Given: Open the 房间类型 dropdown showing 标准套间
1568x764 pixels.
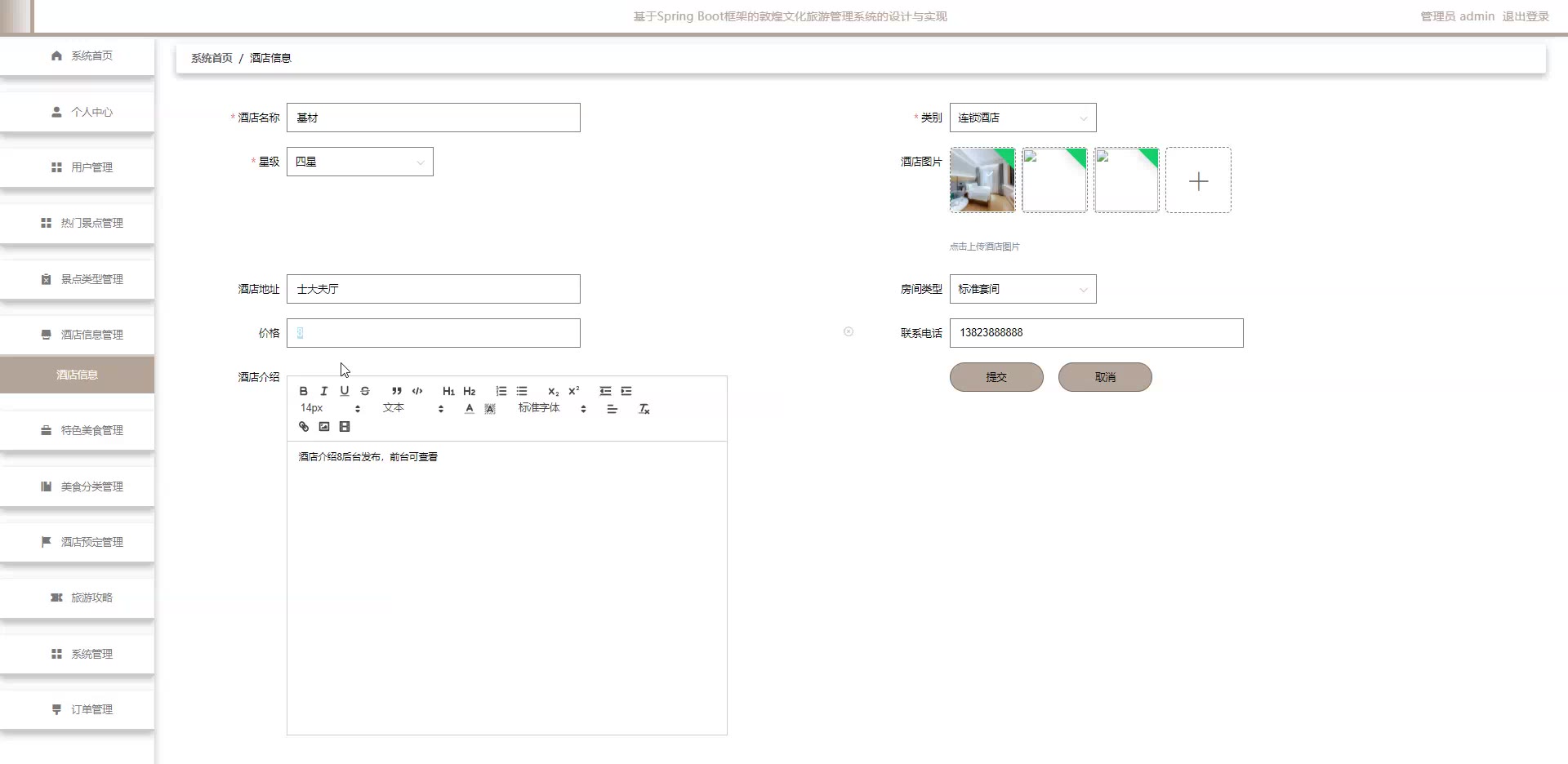Looking at the screenshot, I should [1022, 289].
